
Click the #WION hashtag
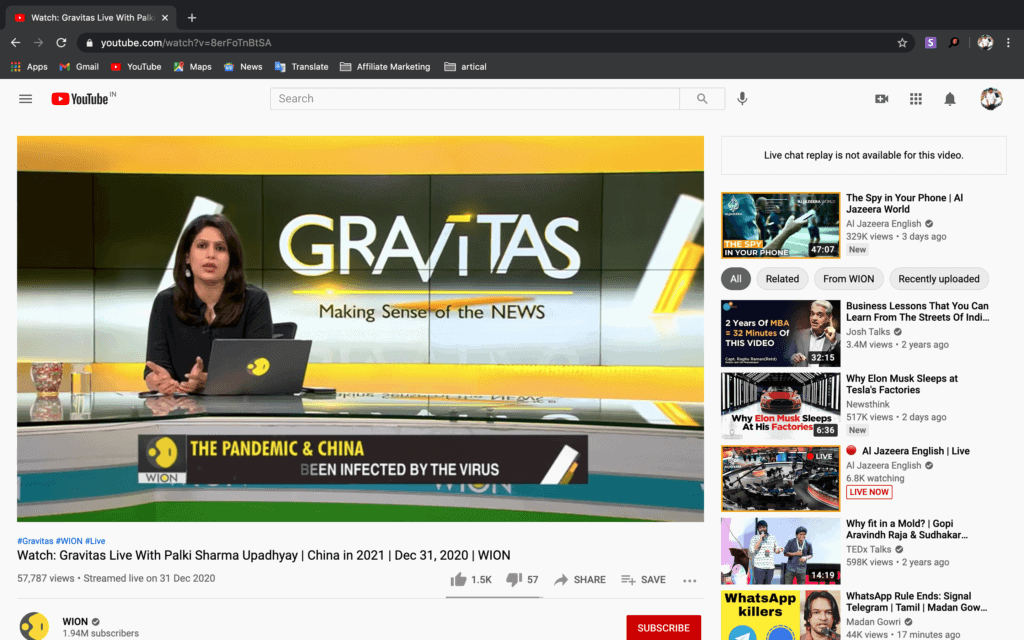tap(69, 541)
